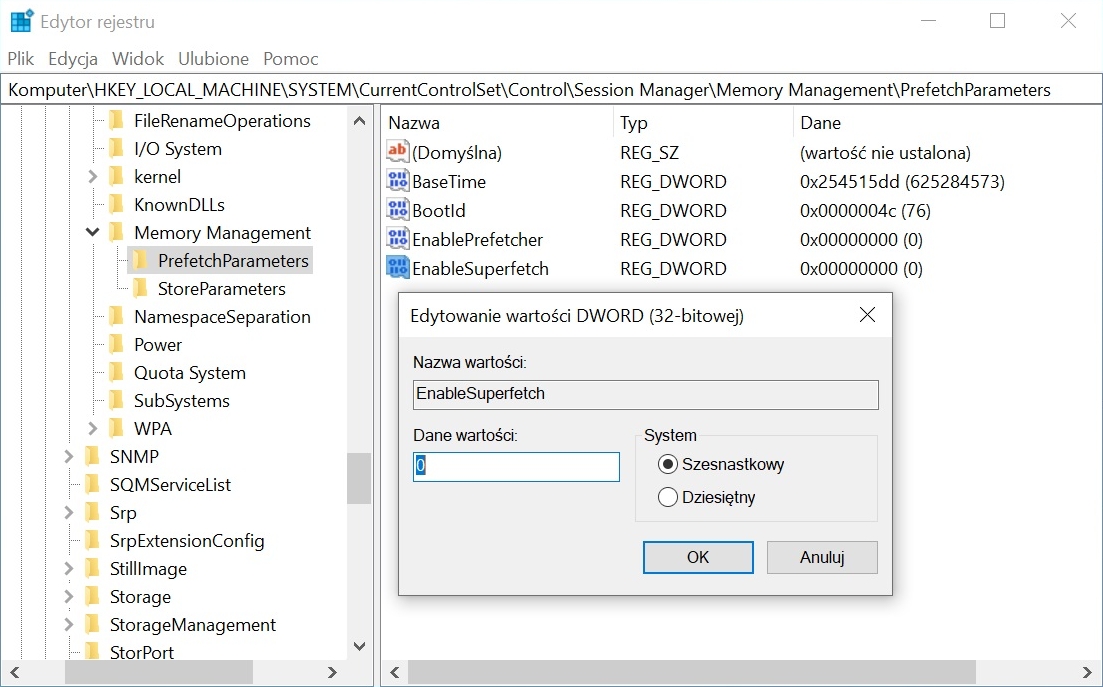Select the EnableSuperfetch value icon

point(398,269)
